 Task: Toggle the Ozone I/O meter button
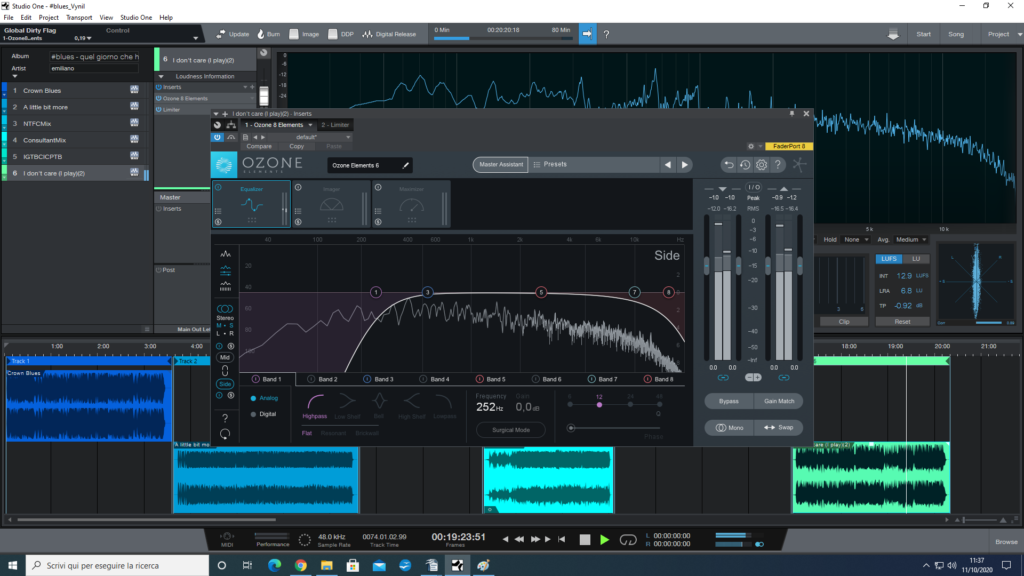point(753,187)
